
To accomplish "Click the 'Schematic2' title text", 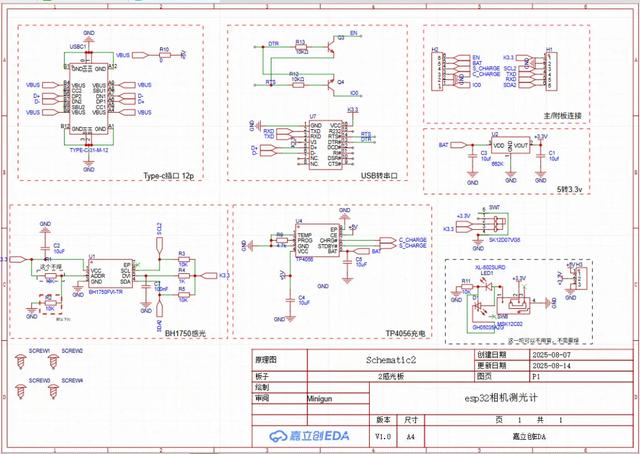I will 391,360.
